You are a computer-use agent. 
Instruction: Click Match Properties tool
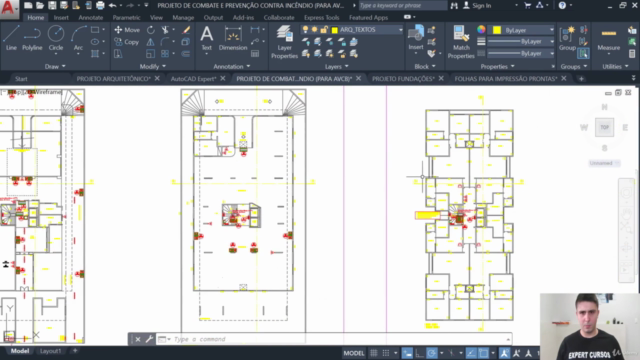tap(461, 42)
